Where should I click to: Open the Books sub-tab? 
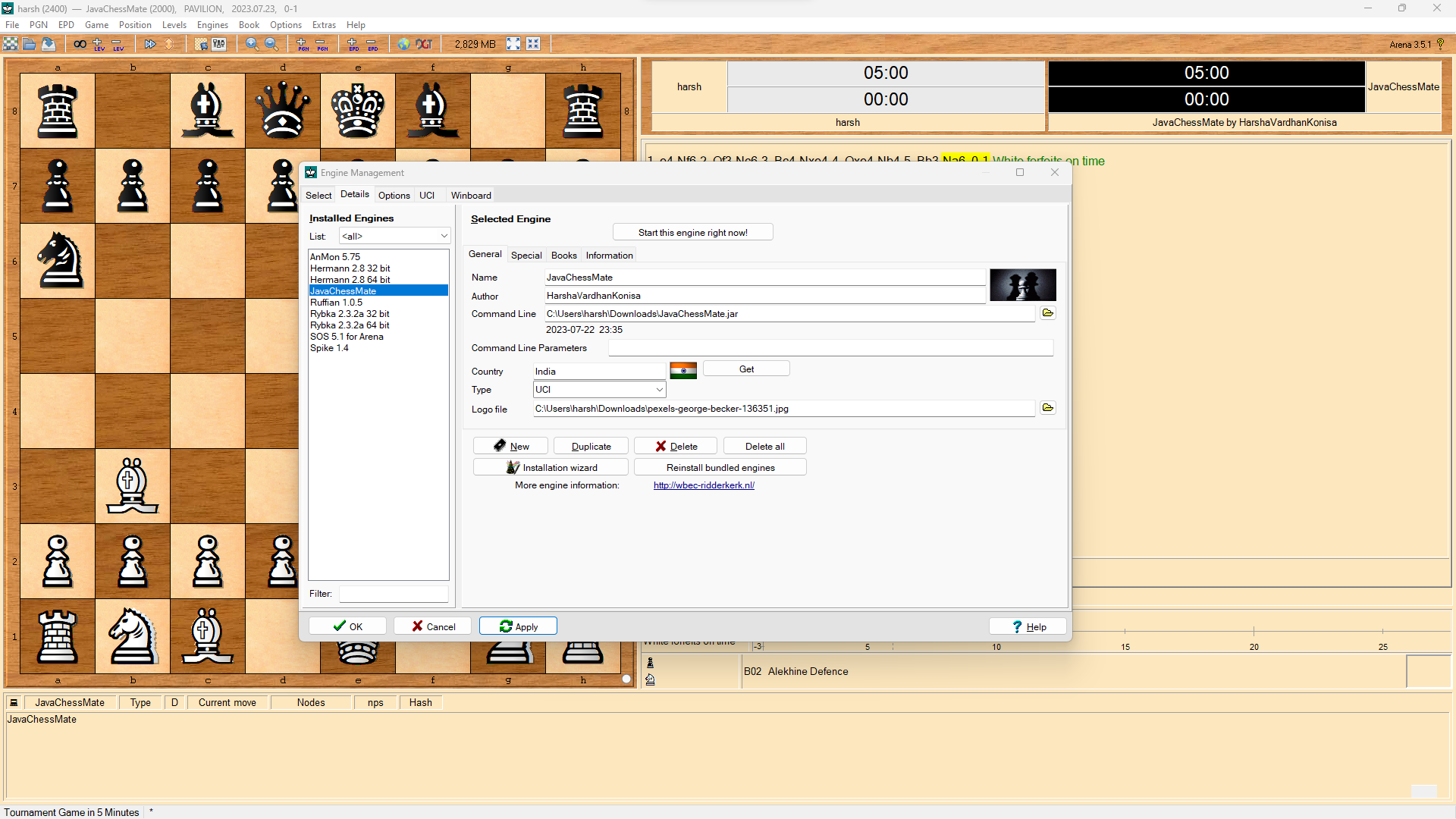coord(563,256)
